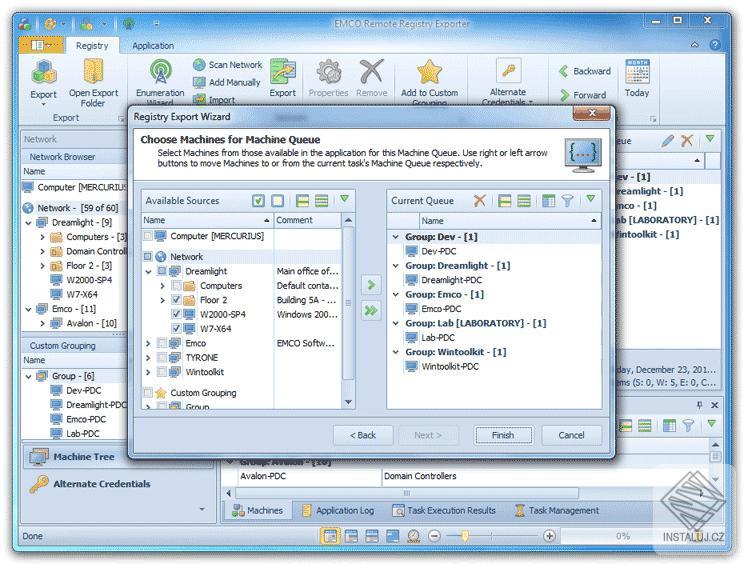Open Available Sources options dropdown triangle

coord(344,199)
